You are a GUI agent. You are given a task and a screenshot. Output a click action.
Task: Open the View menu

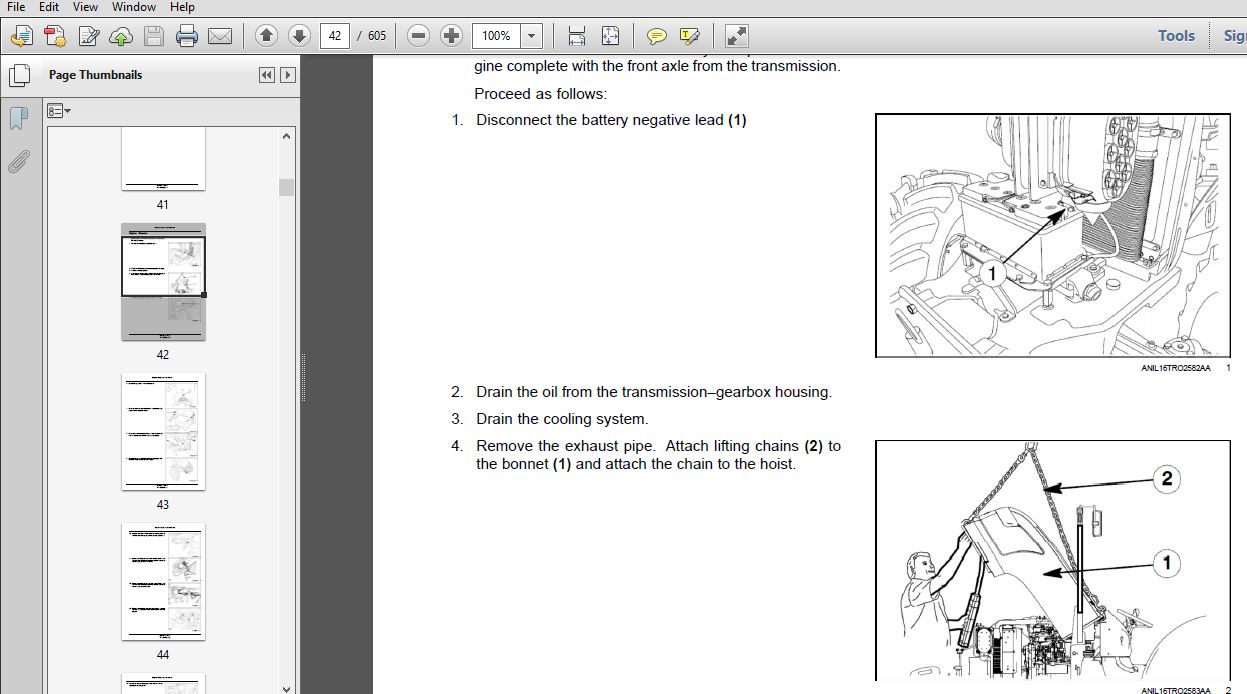click(x=85, y=7)
